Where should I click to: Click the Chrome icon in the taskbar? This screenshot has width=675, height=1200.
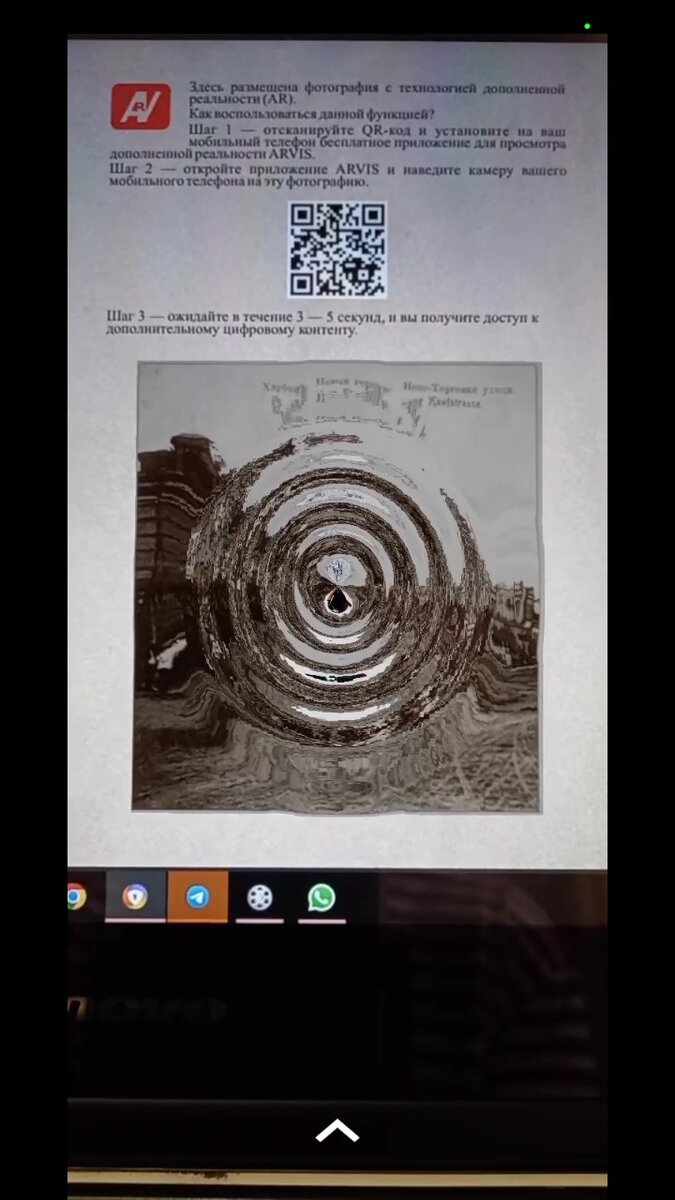[76, 897]
